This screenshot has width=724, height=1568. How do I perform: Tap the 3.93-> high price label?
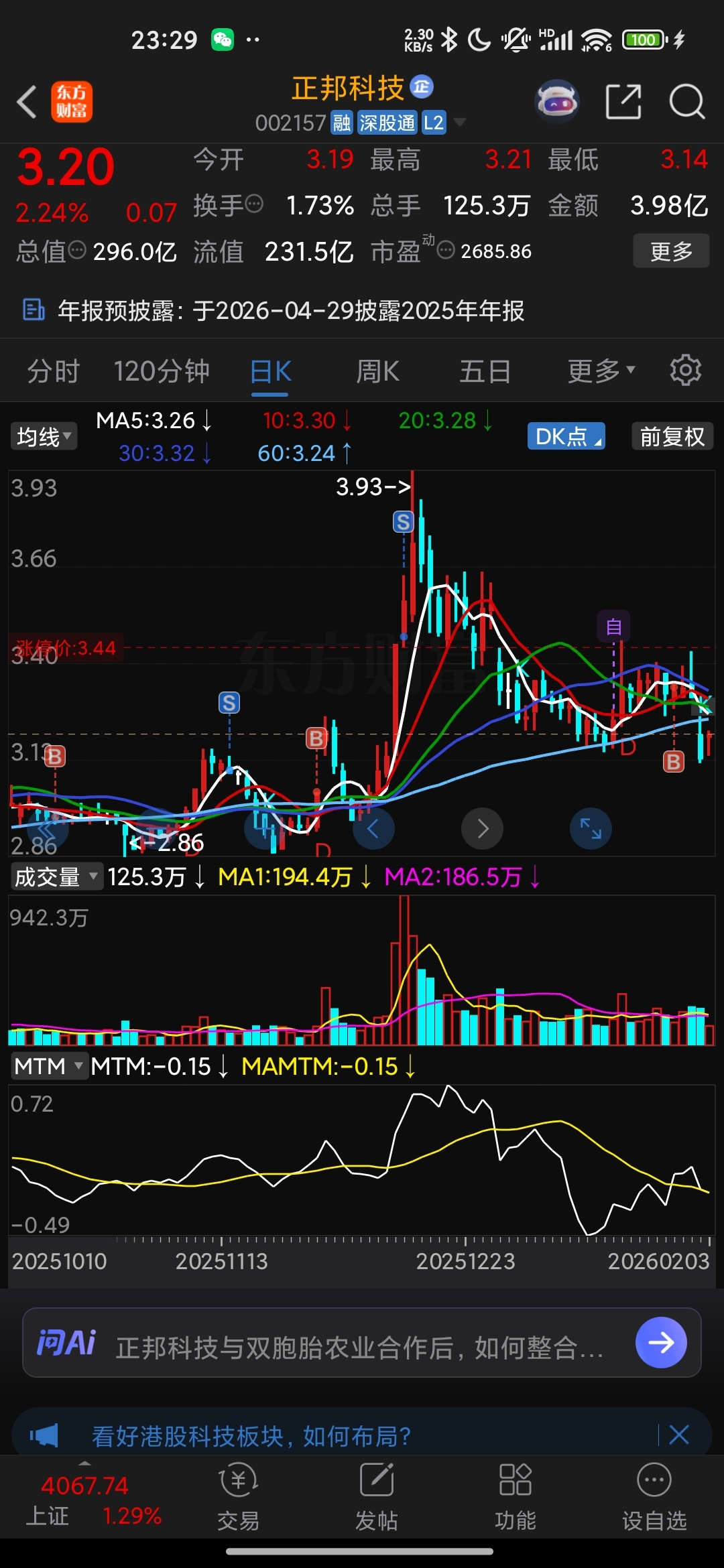point(373,486)
